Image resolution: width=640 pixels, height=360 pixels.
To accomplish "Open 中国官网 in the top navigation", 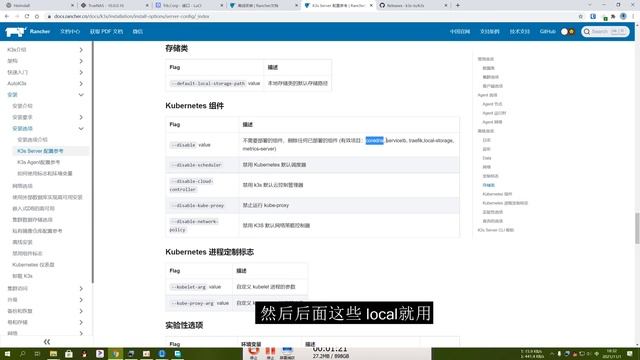I will 460,31.
